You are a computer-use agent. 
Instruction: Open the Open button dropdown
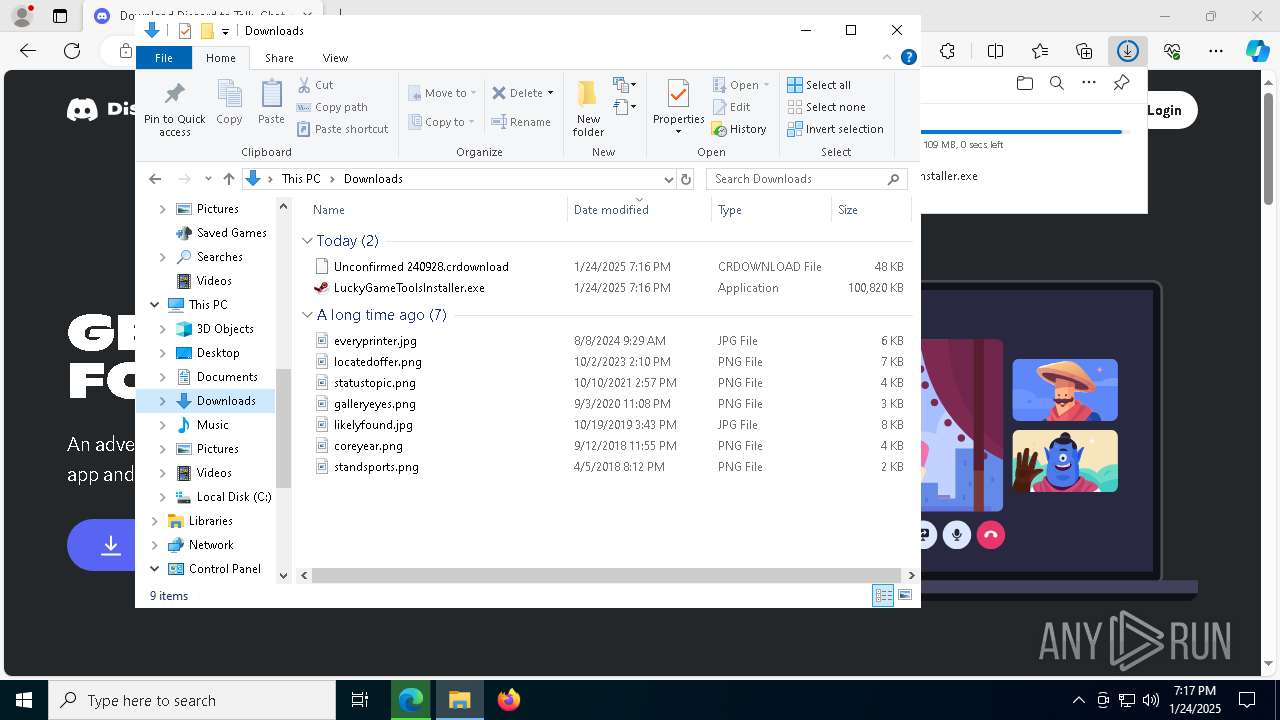coord(767,85)
